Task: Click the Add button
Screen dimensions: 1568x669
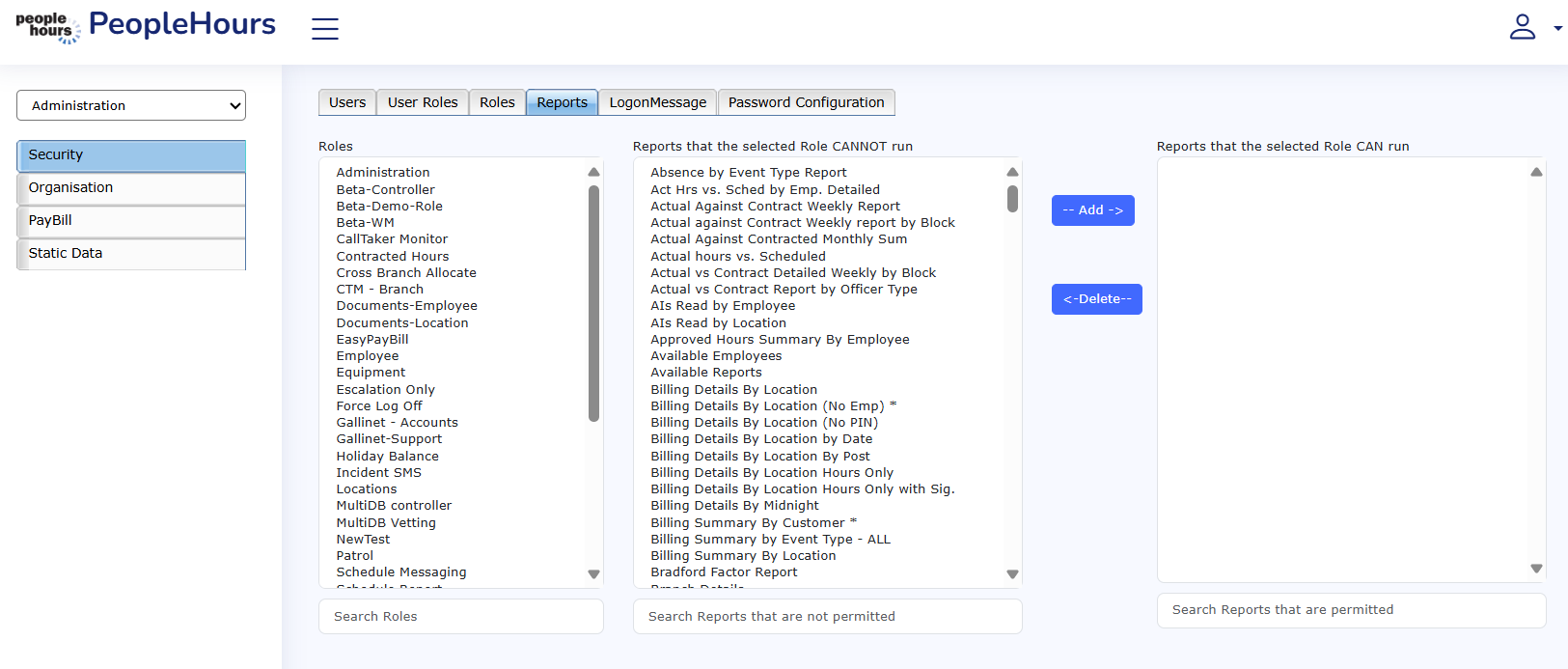Action: (x=1092, y=210)
